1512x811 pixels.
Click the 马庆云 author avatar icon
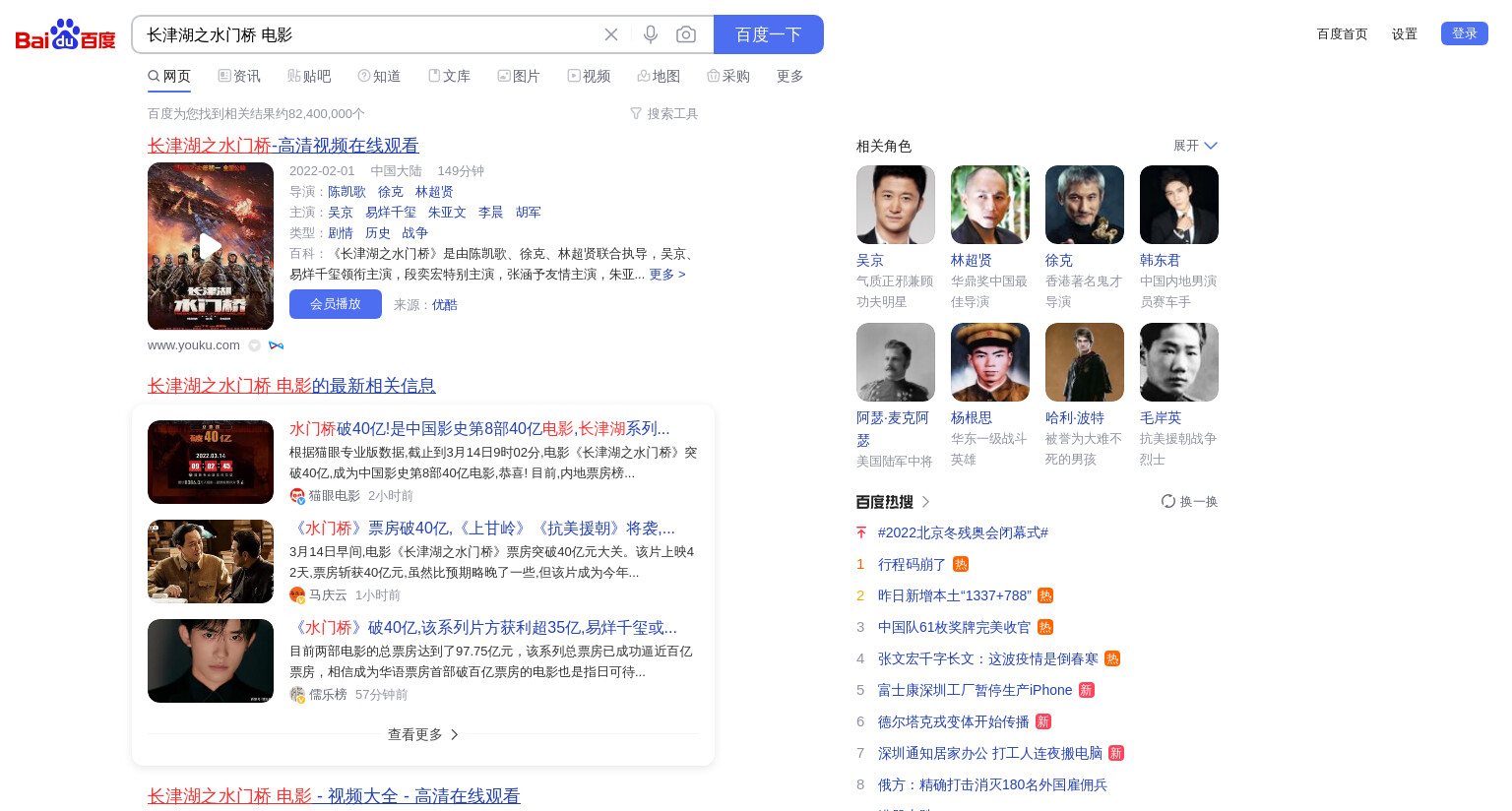tap(297, 595)
